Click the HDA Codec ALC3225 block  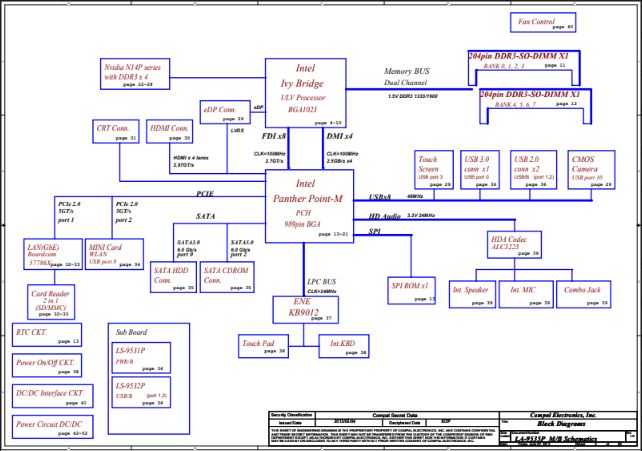tap(514, 245)
